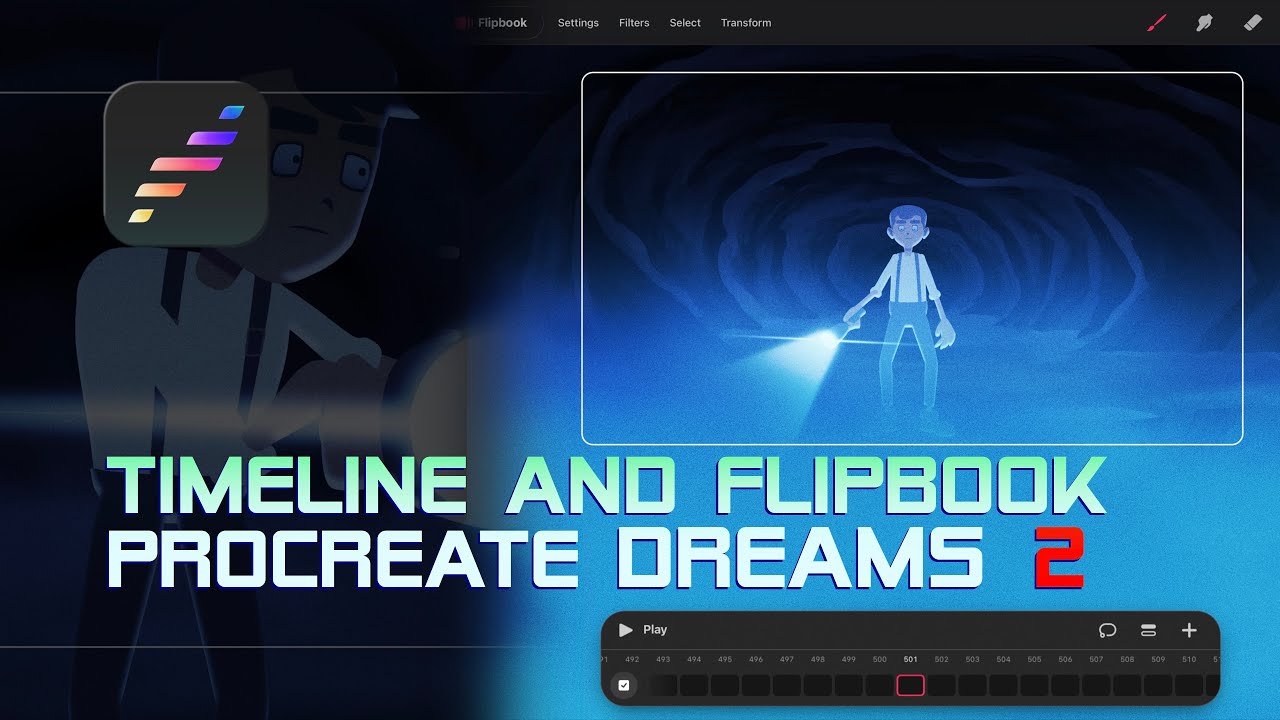1280x720 pixels.
Task: Toggle the loop playback icon
Action: (1107, 630)
